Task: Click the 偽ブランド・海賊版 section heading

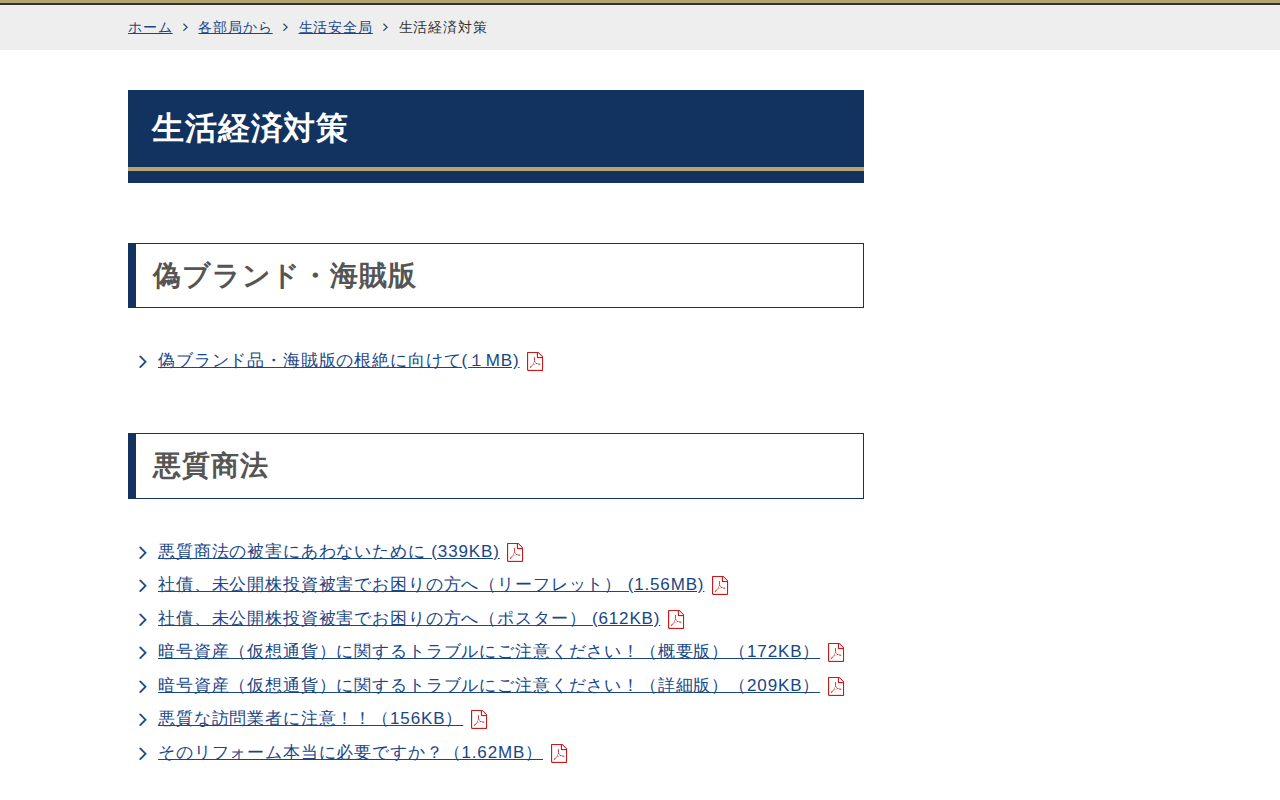Action: (x=496, y=275)
